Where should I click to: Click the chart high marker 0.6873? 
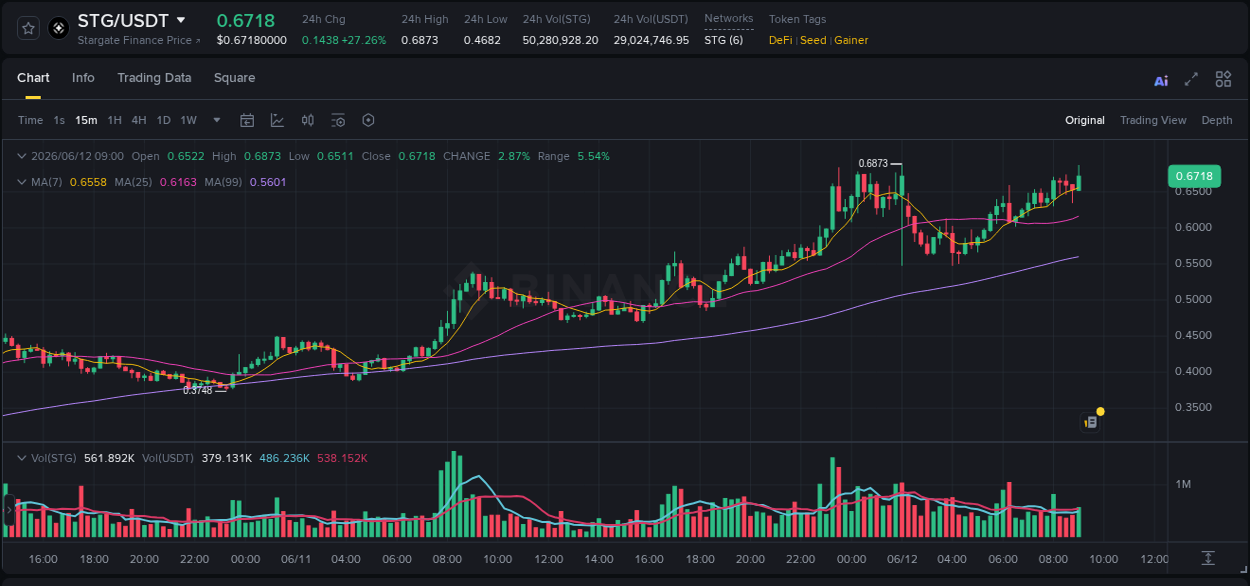point(873,163)
